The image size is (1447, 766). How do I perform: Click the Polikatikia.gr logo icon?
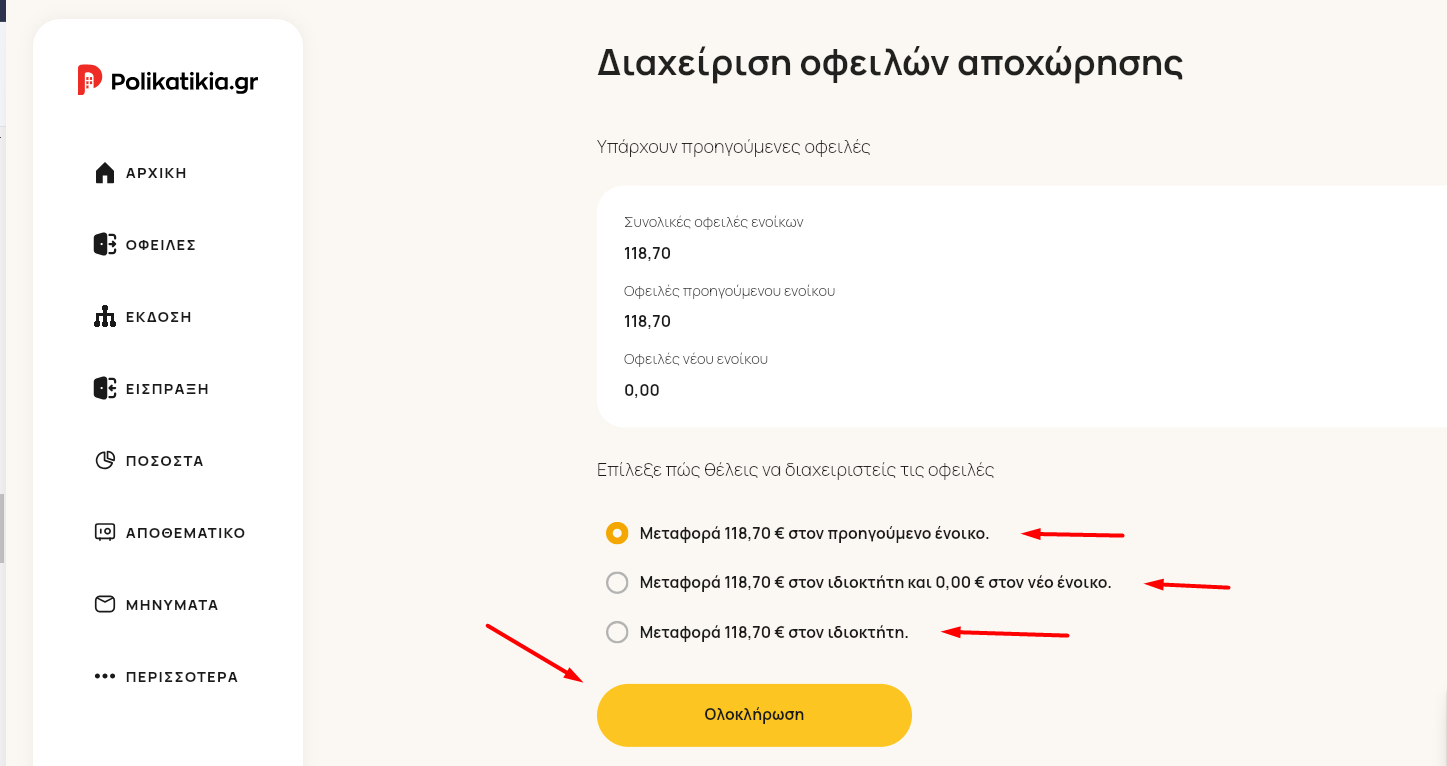click(x=89, y=80)
